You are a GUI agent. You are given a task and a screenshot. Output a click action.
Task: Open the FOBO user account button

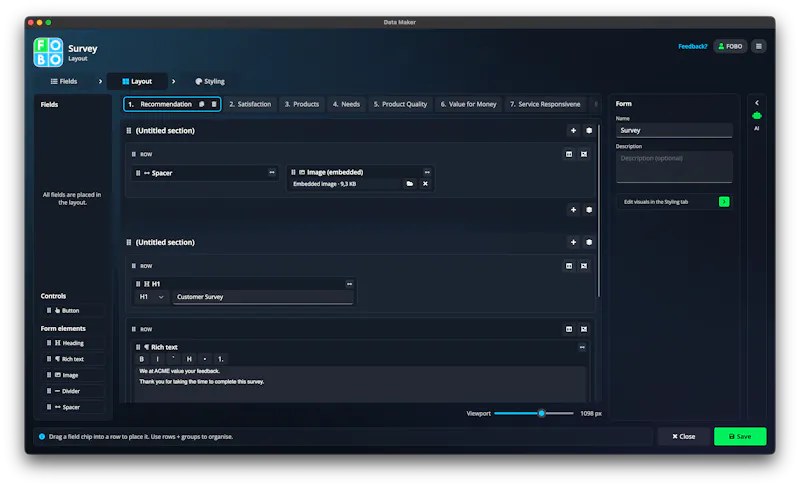pyautogui.click(x=730, y=46)
